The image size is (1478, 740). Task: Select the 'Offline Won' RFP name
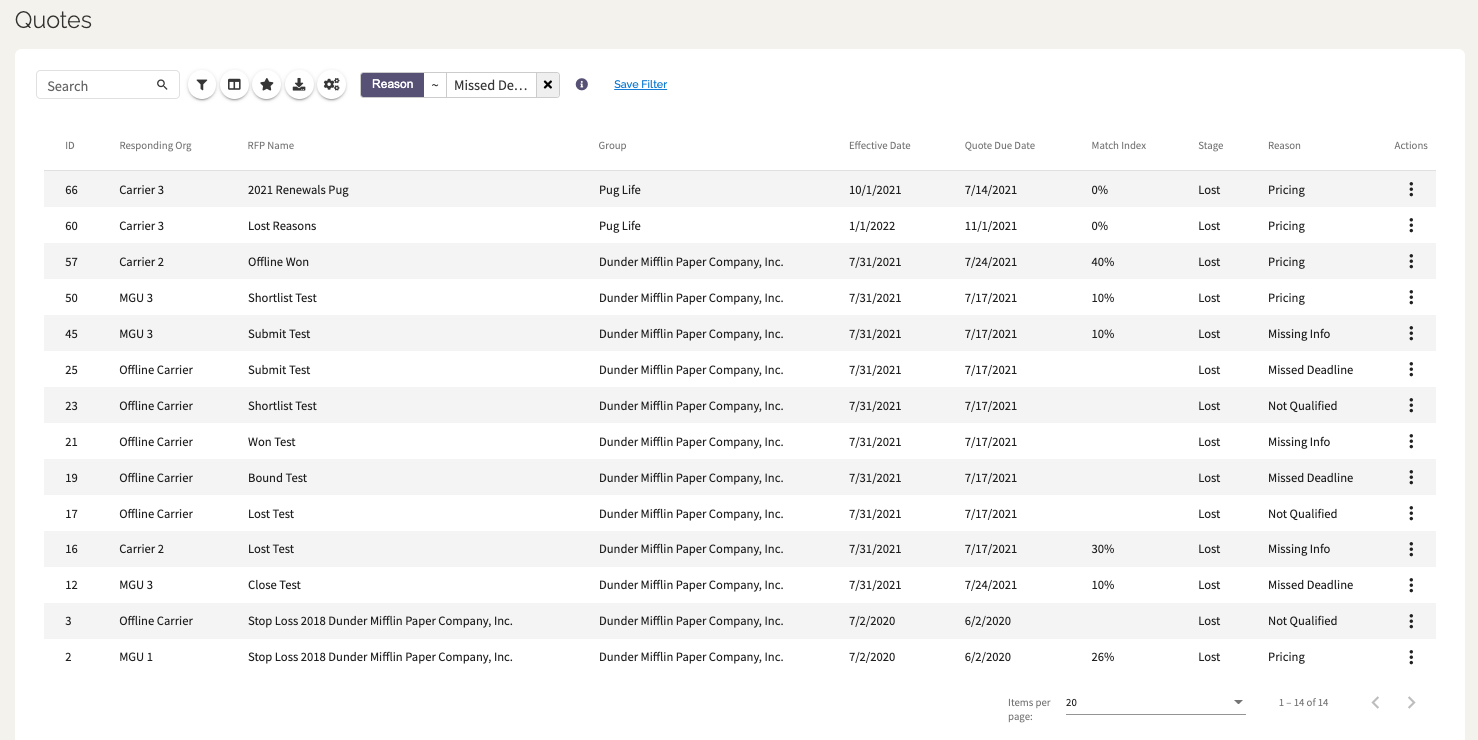278,262
